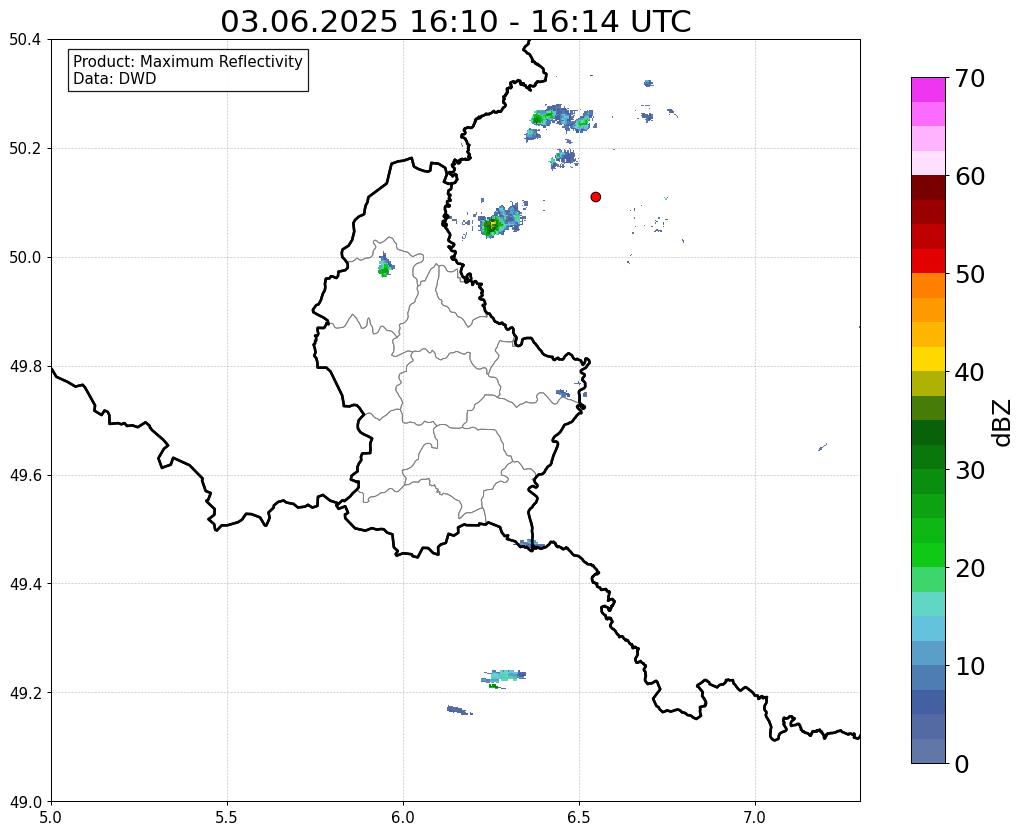
Task: Select the dark maroon color band below 60
Action: pos(928,188)
